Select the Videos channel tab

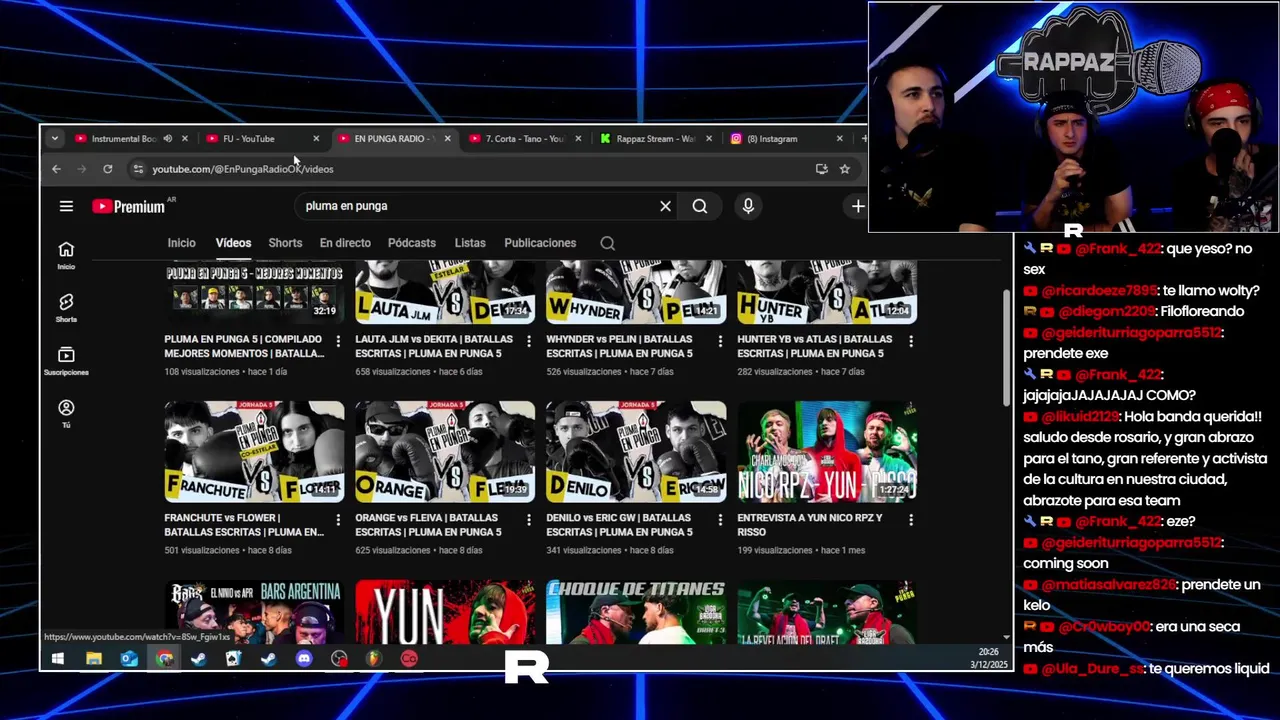point(233,243)
